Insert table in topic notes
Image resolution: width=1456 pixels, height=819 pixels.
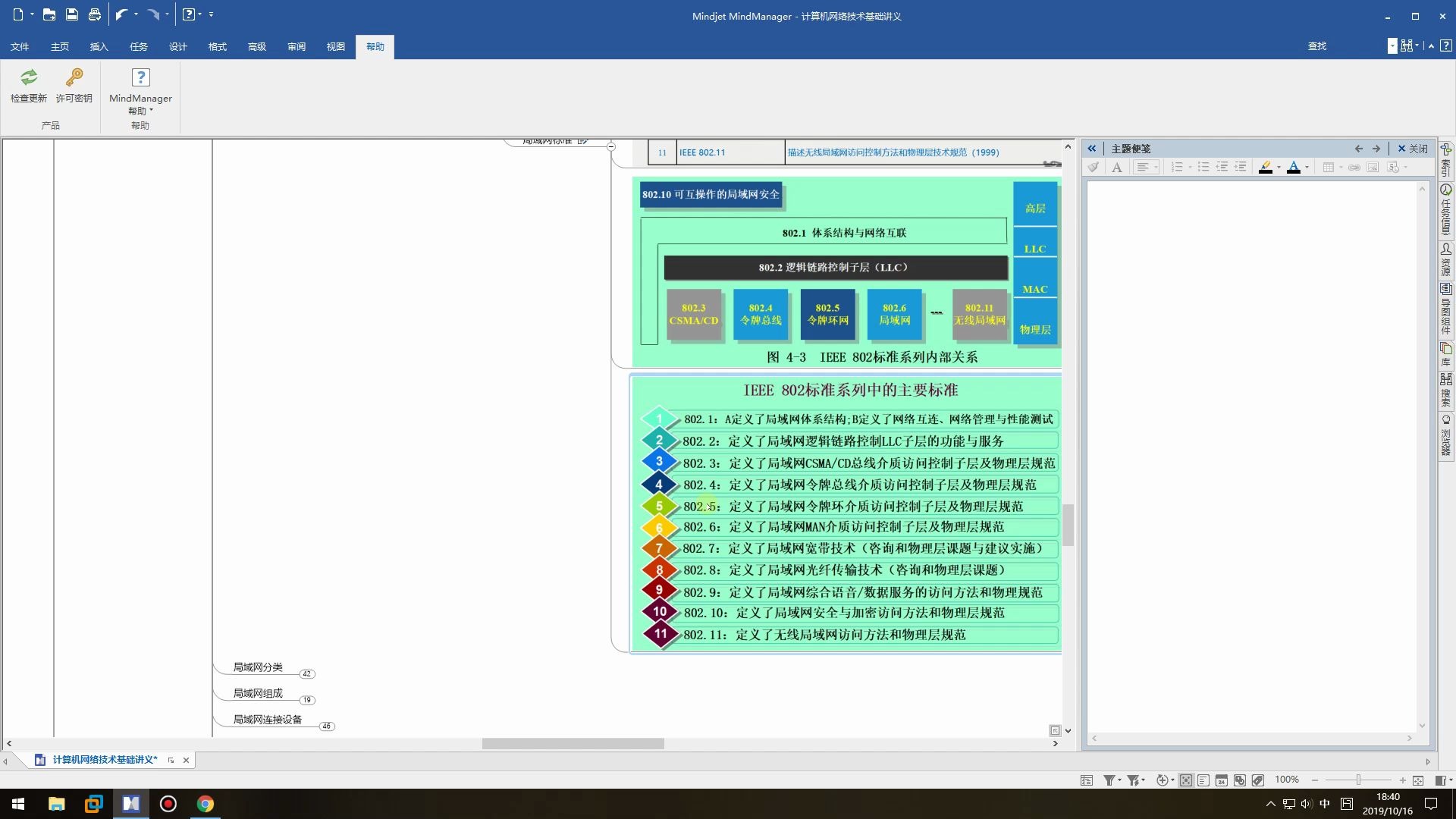1329,168
